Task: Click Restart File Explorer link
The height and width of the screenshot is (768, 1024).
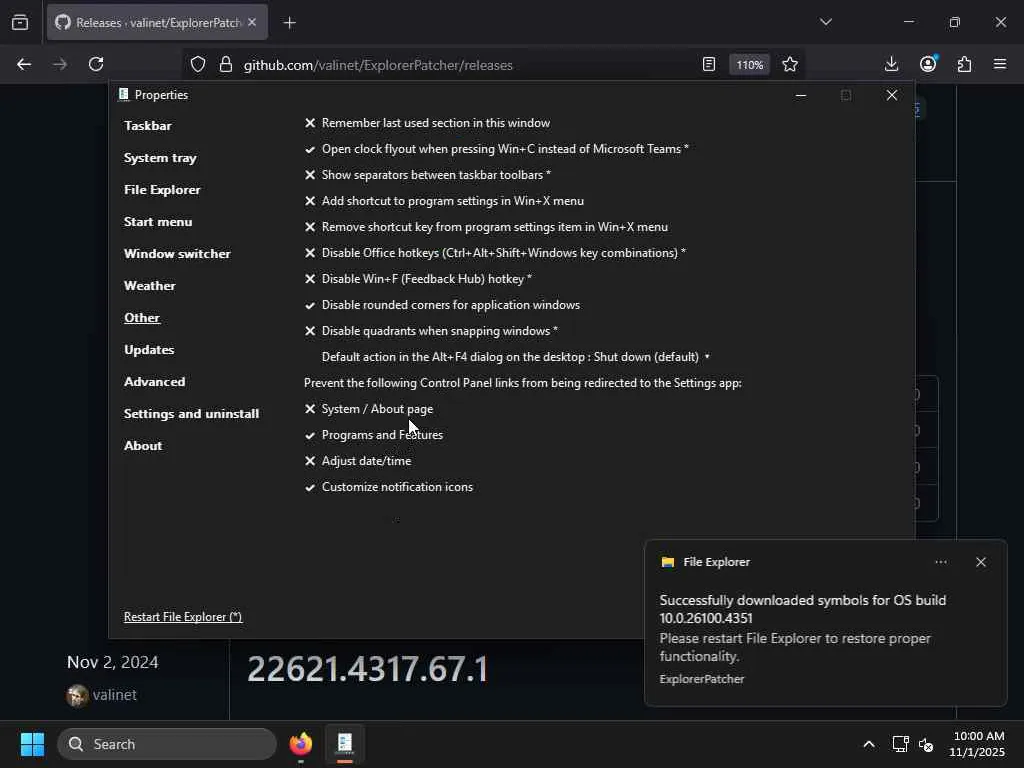Action: pos(183,616)
